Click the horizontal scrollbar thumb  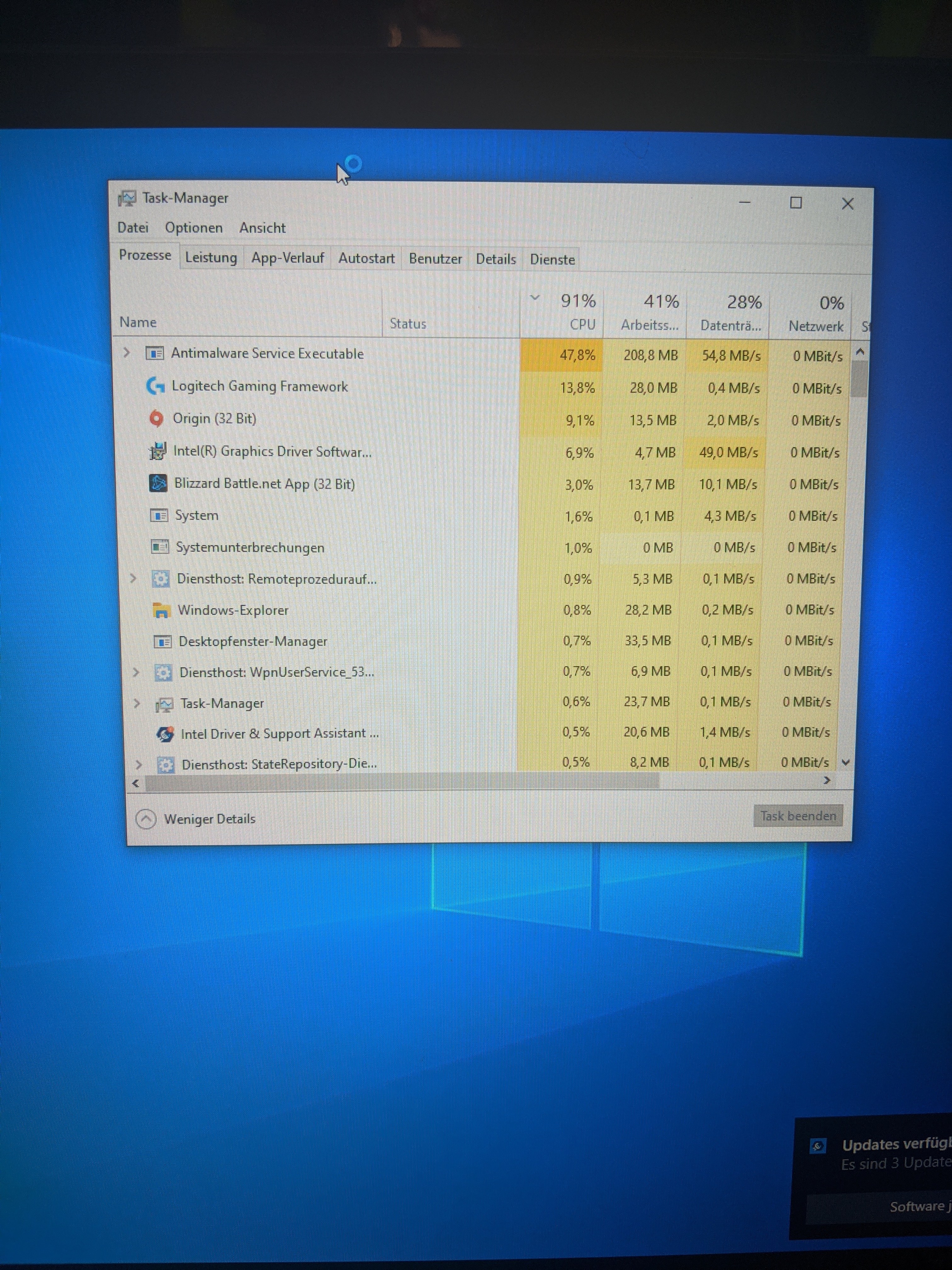pos(402,781)
